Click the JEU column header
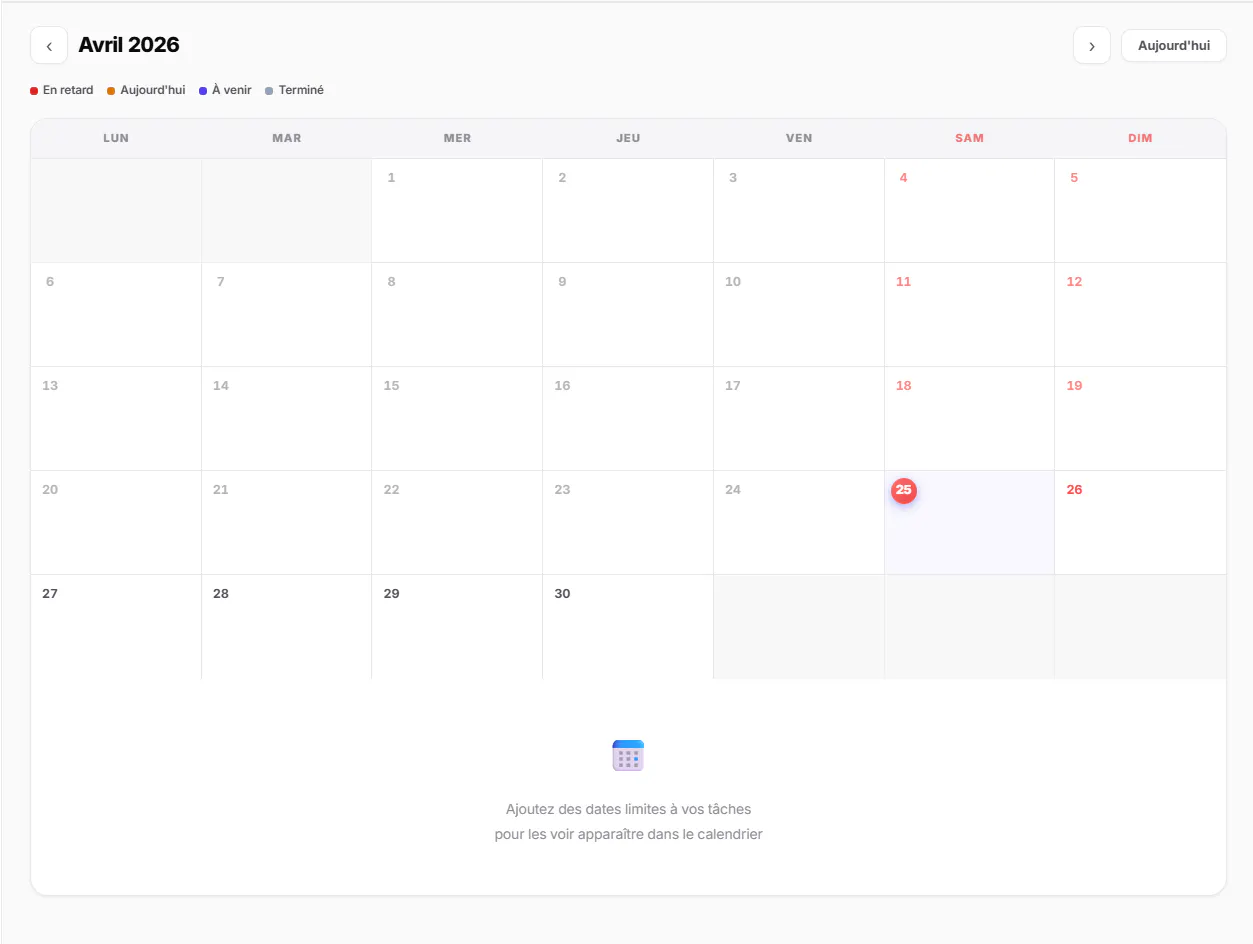The height and width of the screenshot is (944, 1253). point(628,138)
